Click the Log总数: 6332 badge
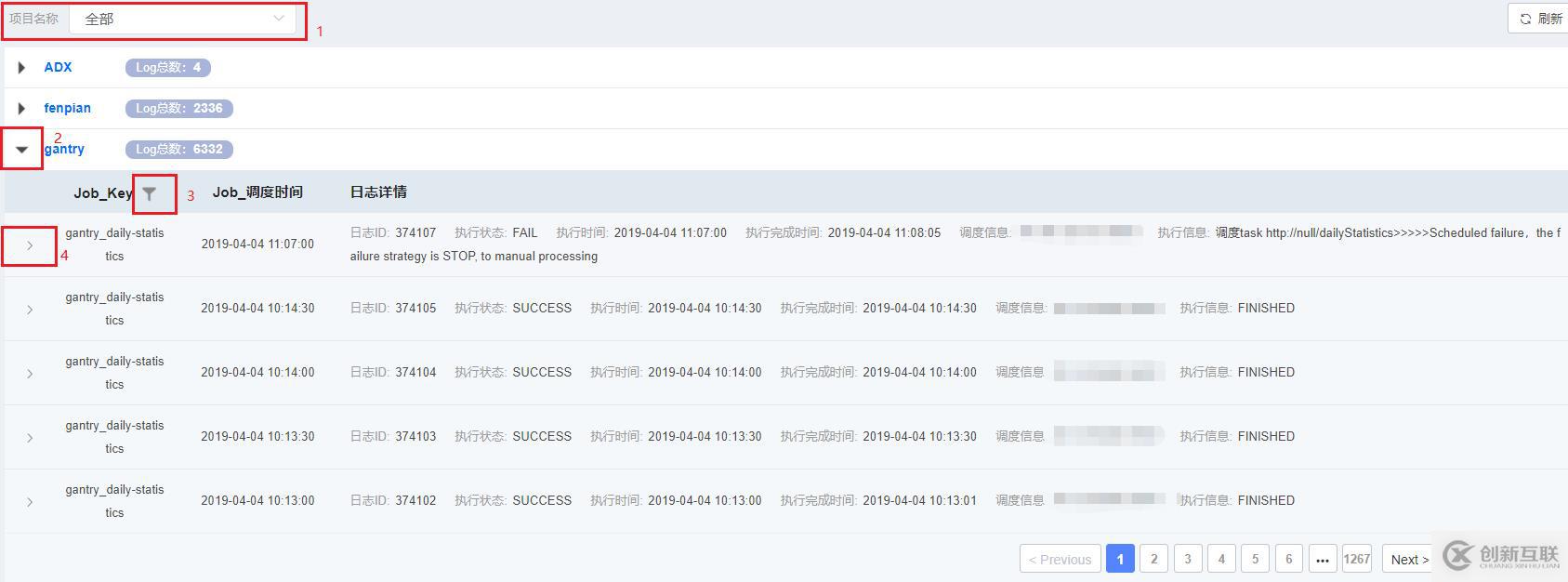1568x582 pixels. [179, 149]
